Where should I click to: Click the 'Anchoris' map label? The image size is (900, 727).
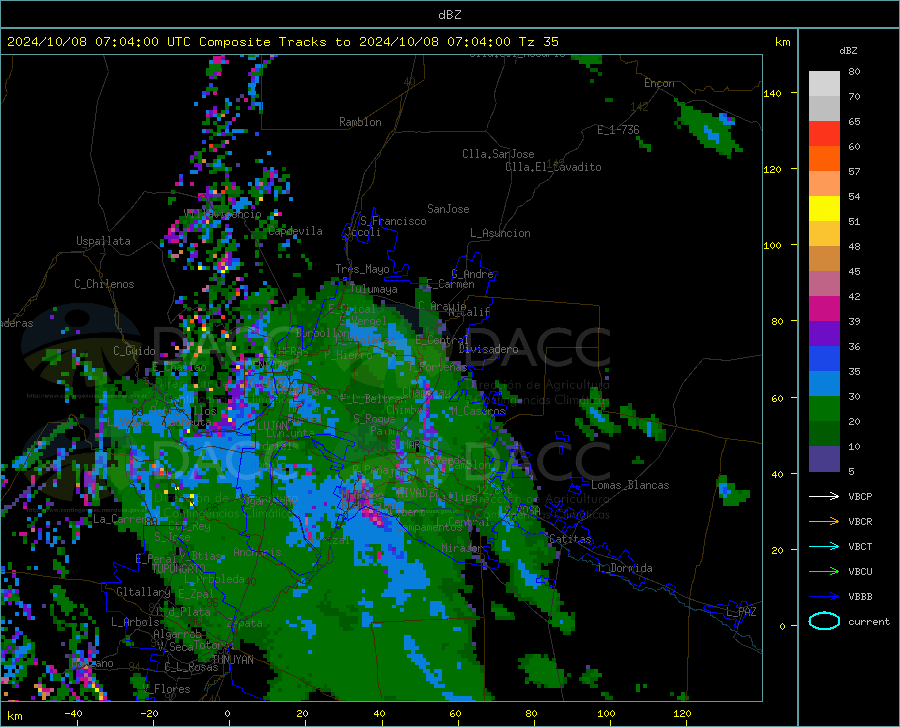coord(257,552)
